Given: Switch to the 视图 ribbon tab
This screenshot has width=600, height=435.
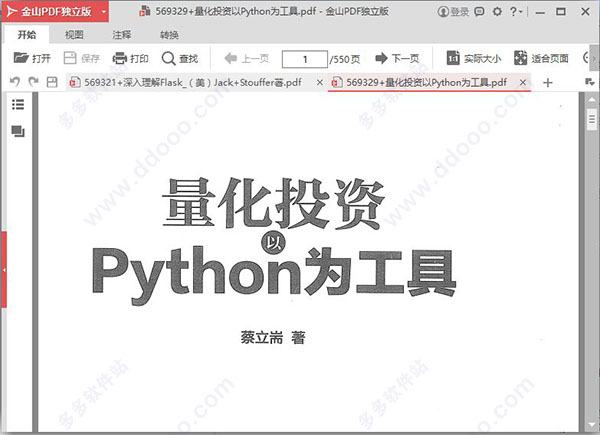Looking at the screenshot, I should click(x=74, y=35).
